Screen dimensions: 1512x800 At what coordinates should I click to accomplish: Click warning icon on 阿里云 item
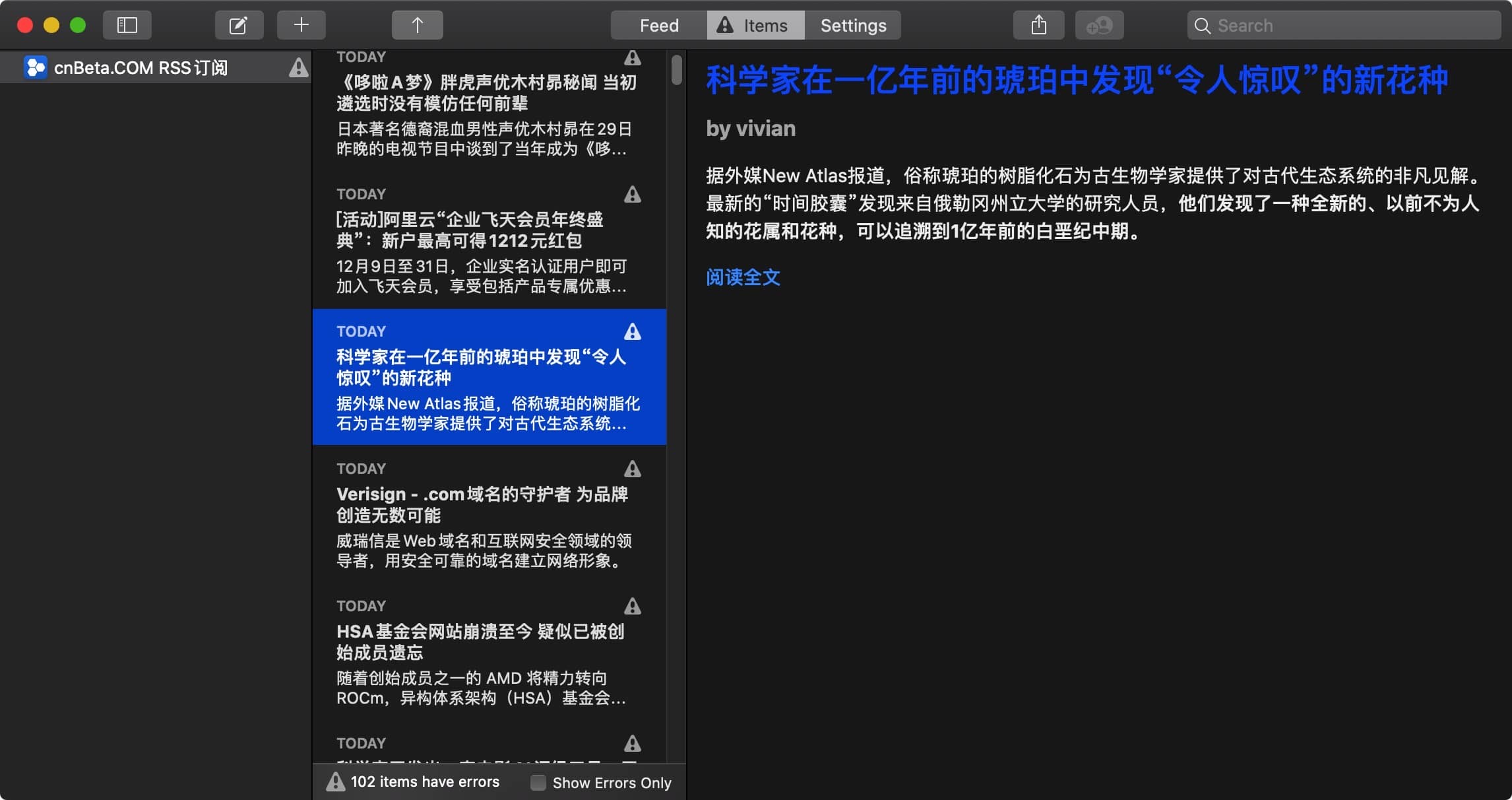(x=633, y=194)
